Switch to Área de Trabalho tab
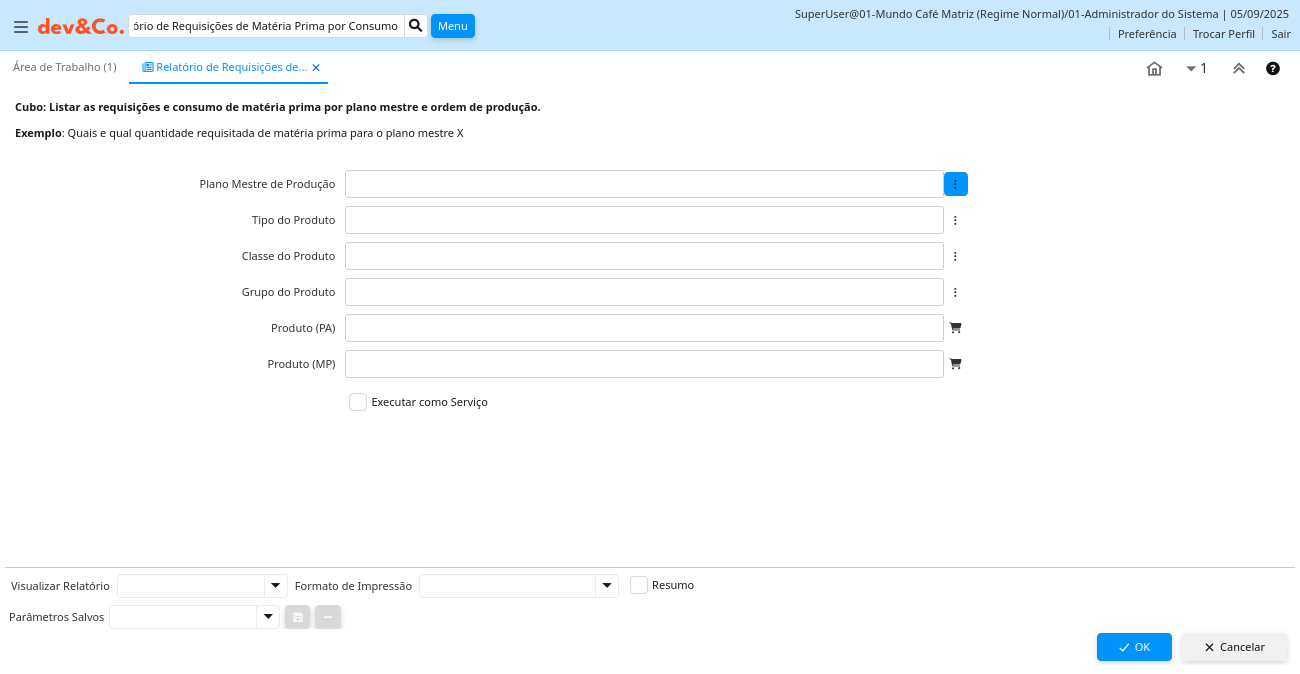This screenshot has width=1300, height=674. [x=64, y=67]
